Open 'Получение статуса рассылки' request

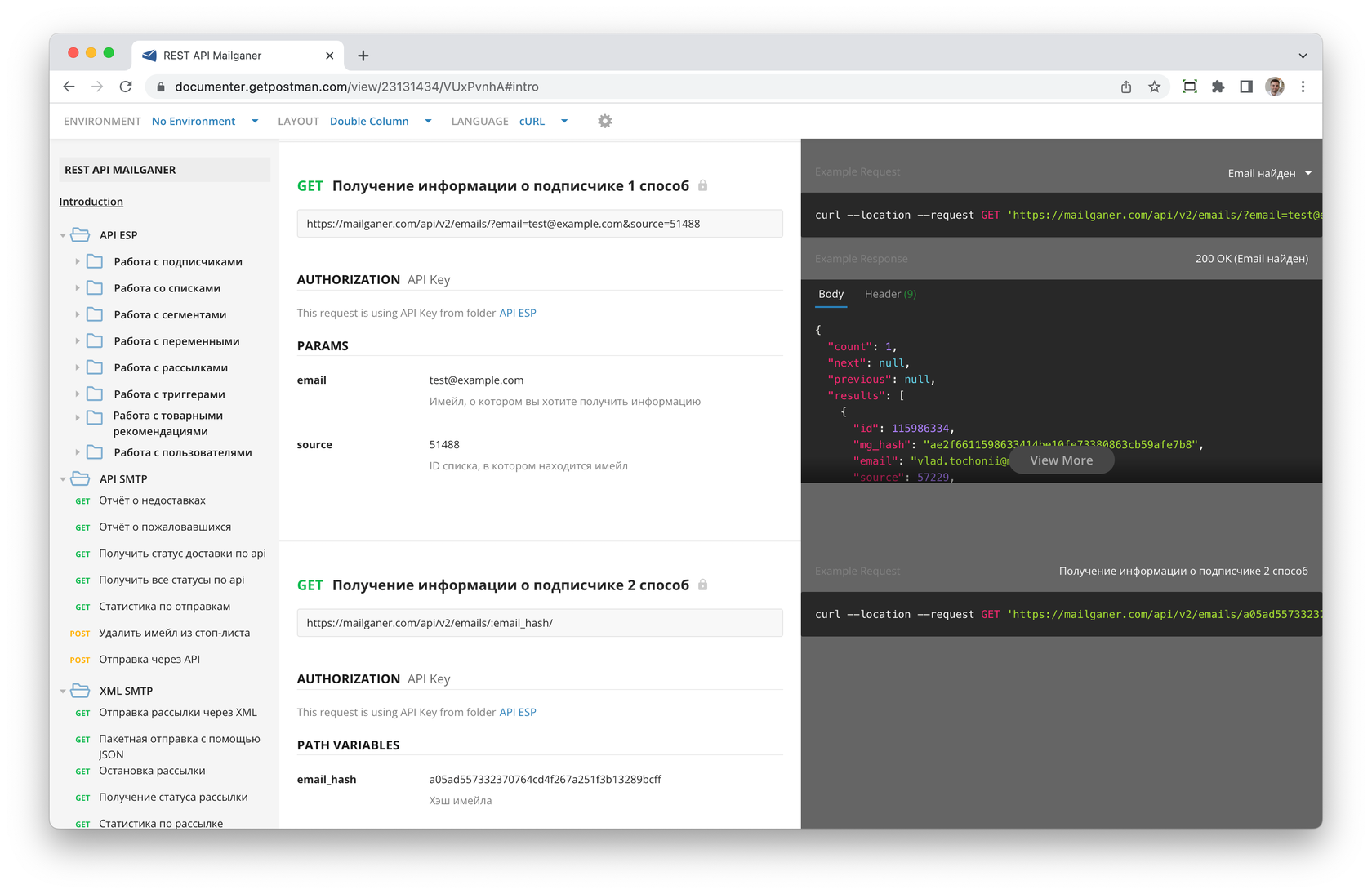click(x=173, y=797)
